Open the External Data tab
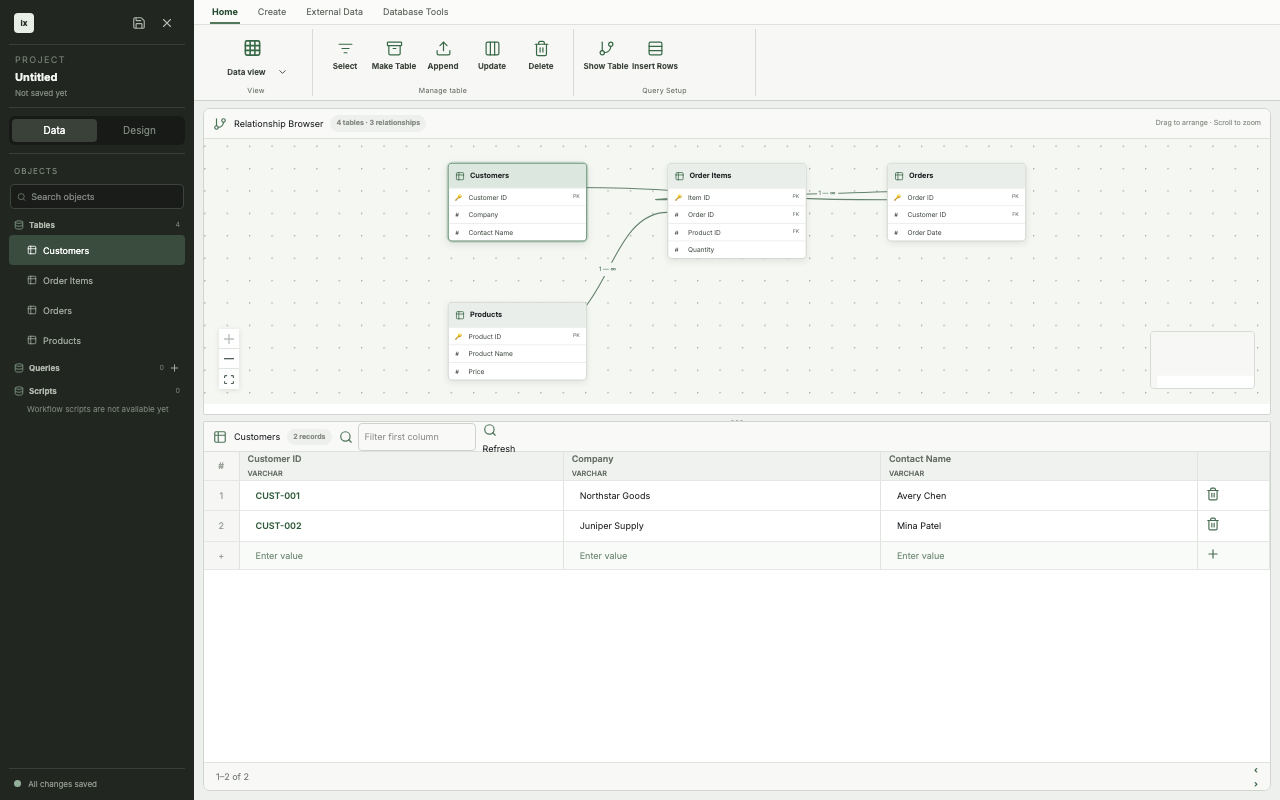The width and height of the screenshot is (1280, 800). pyautogui.click(x=334, y=12)
